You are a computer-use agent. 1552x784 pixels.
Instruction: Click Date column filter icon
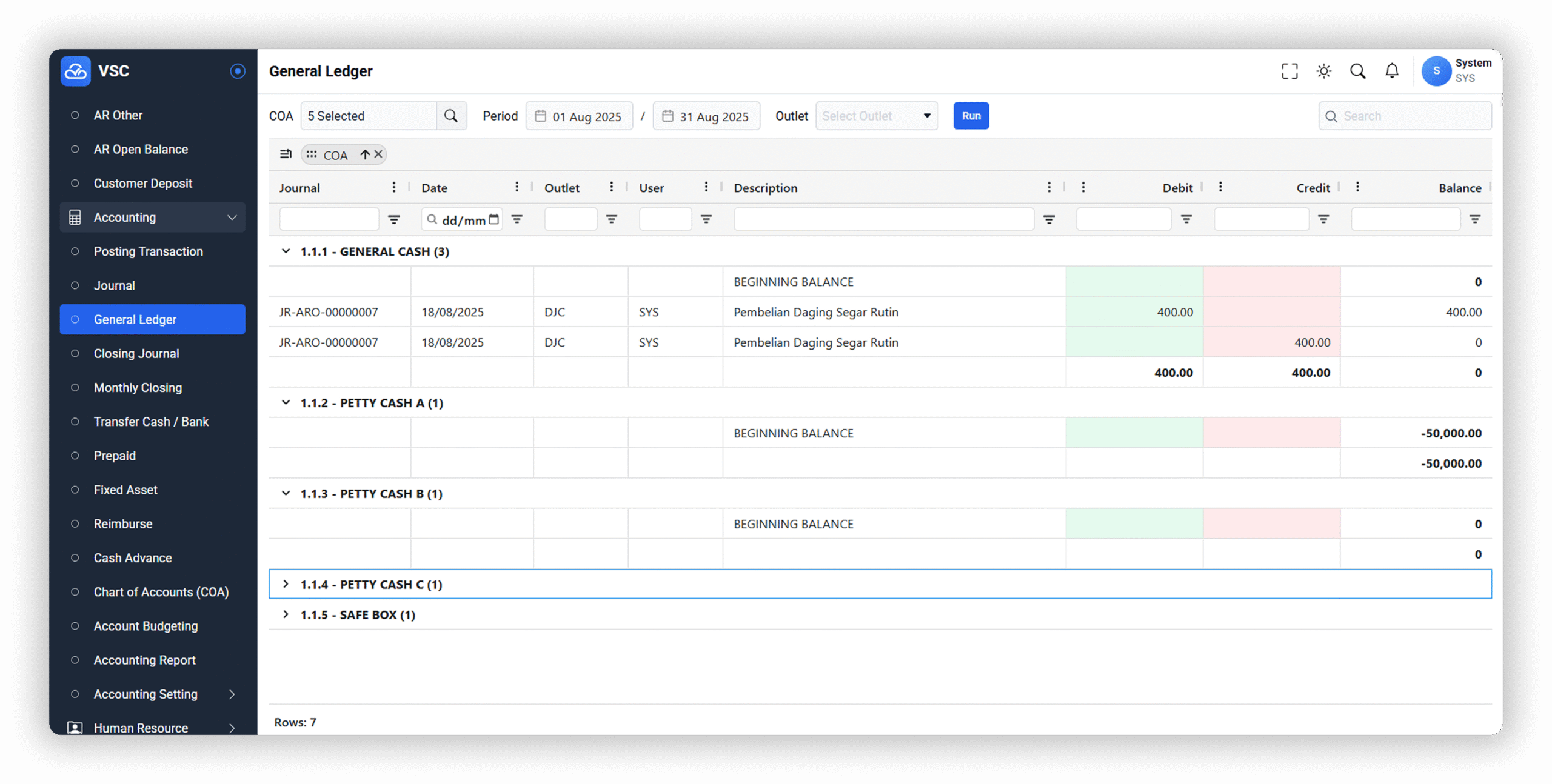coord(517,219)
